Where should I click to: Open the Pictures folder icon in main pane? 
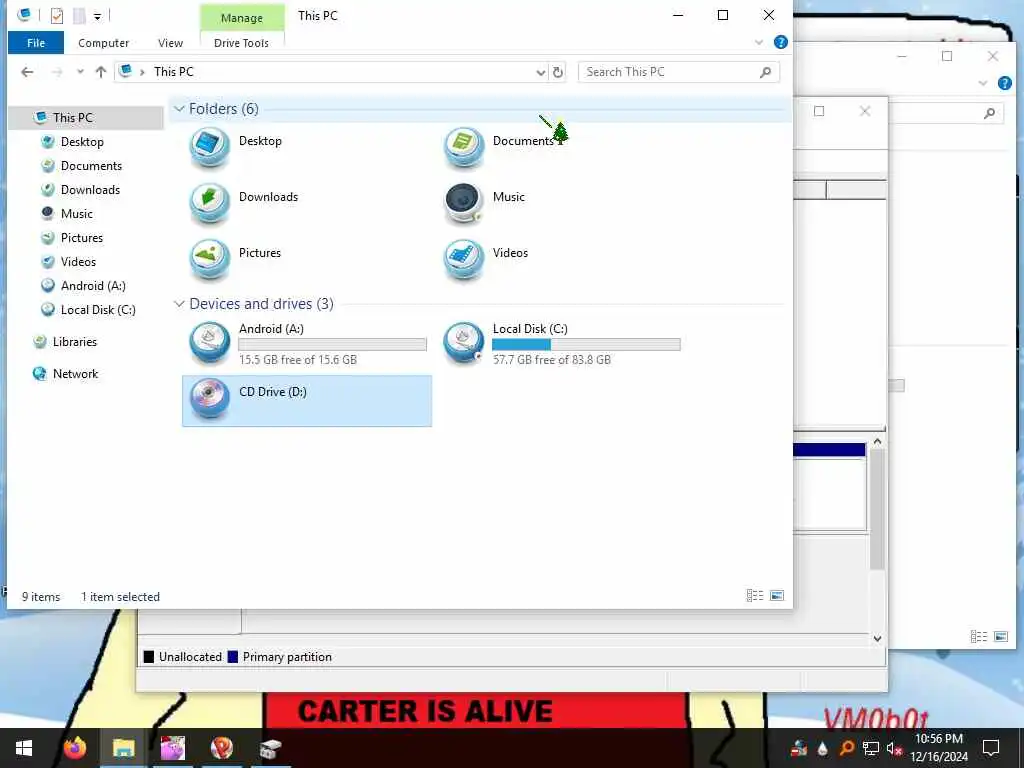coord(209,259)
